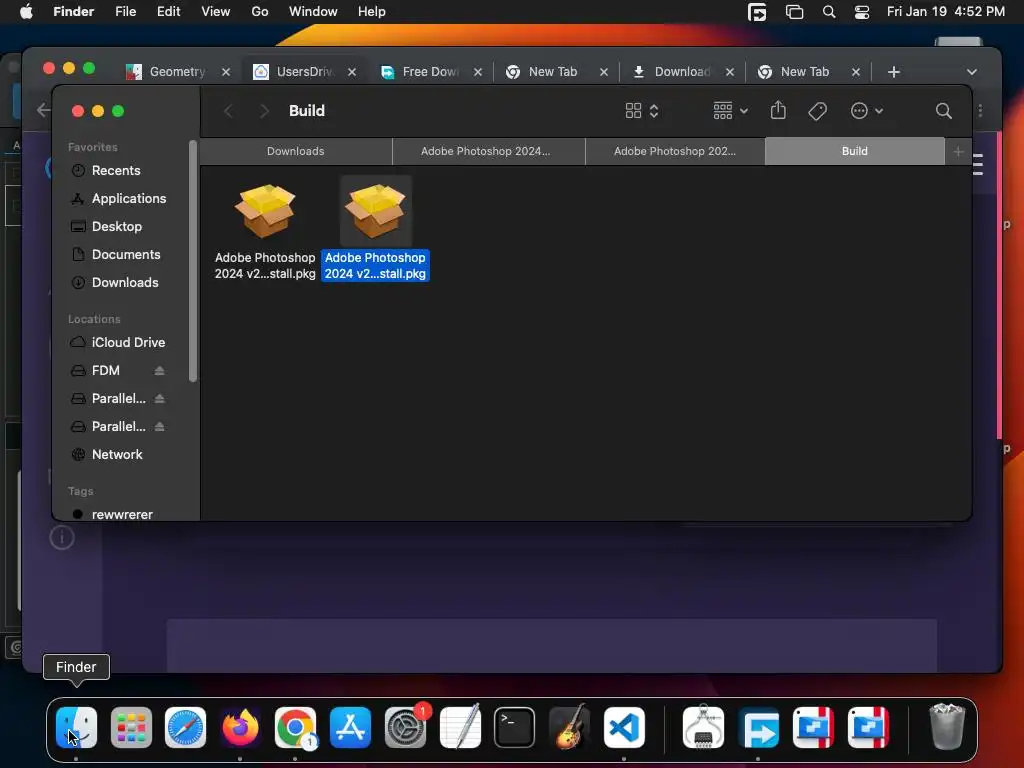Open the App Store from the Dock
The image size is (1024, 768).
351,728
